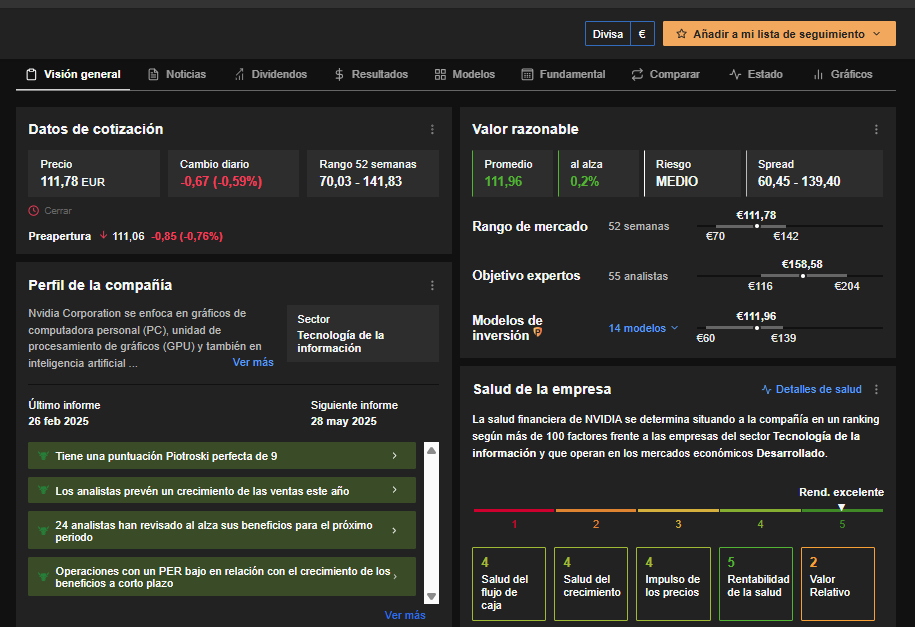Open Datos de cotización options menu
This screenshot has width=915, height=627.
coord(432,129)
